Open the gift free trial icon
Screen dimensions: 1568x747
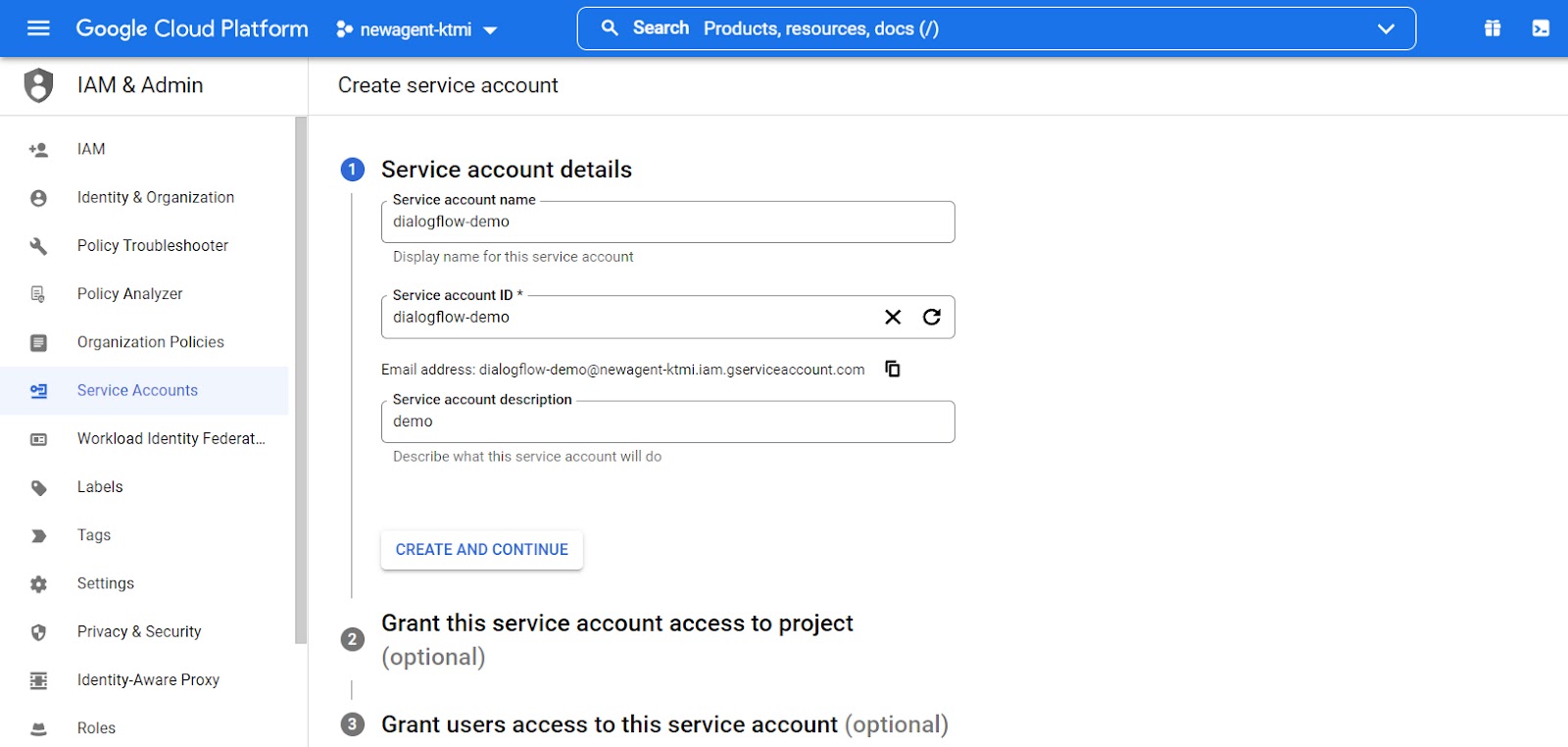pyautogui.click(x=1493, y=28)
